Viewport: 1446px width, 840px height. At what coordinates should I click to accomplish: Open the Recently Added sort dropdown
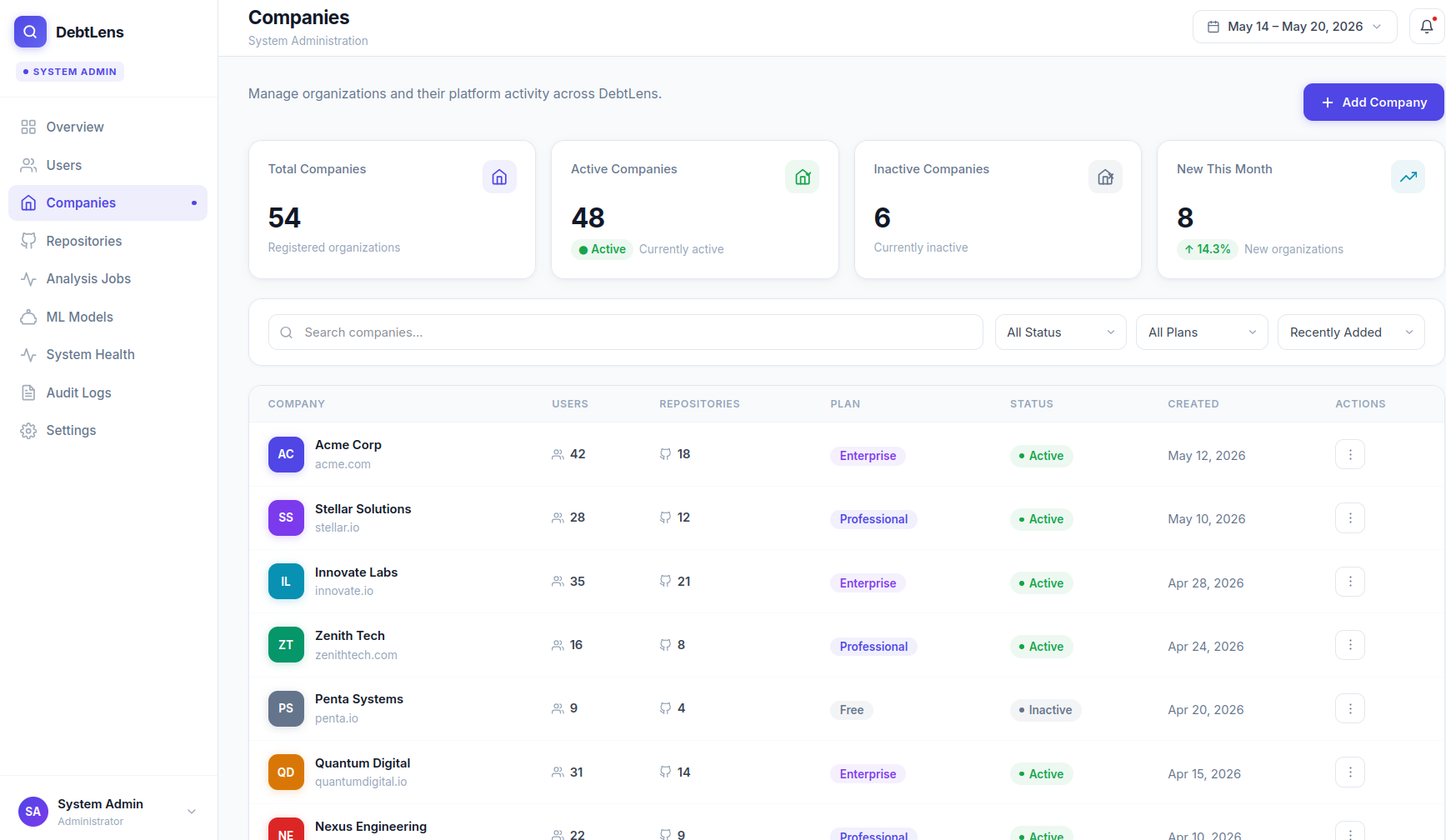1351,332
